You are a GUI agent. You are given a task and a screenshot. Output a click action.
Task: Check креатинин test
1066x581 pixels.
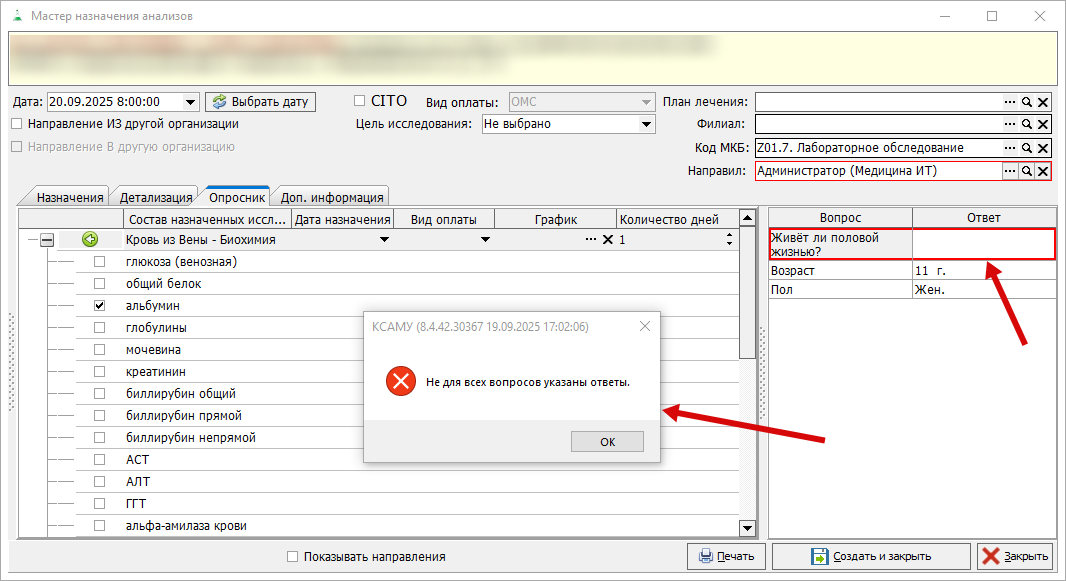[99, 372]
